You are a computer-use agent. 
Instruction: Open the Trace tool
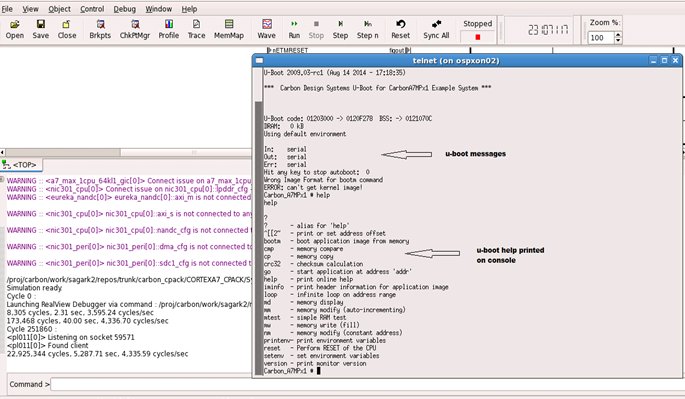click(196, 30)
